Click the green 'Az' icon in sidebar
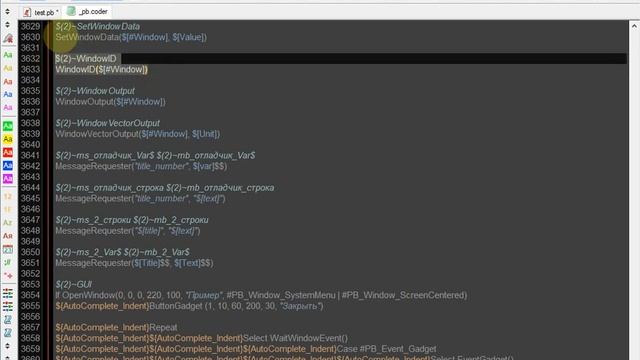Viewport: 640px width, 360px height. point(8,222)
